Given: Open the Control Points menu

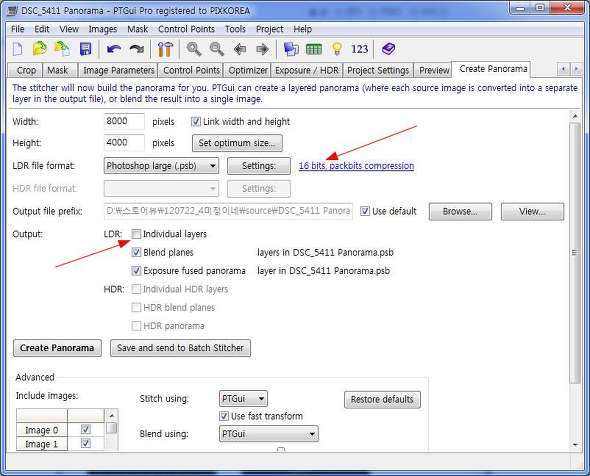Looking at the screenshot, I should coord(186,29).
